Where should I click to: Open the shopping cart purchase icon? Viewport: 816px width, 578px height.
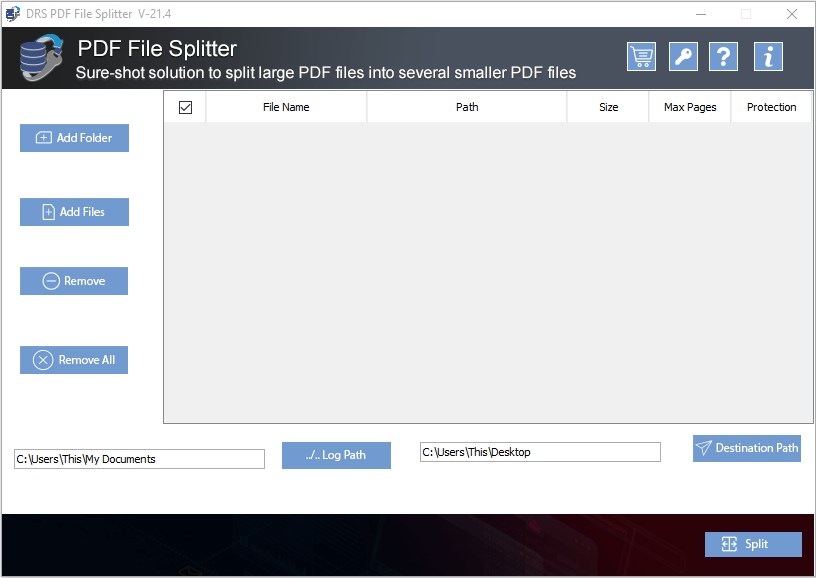pos(641,57)
